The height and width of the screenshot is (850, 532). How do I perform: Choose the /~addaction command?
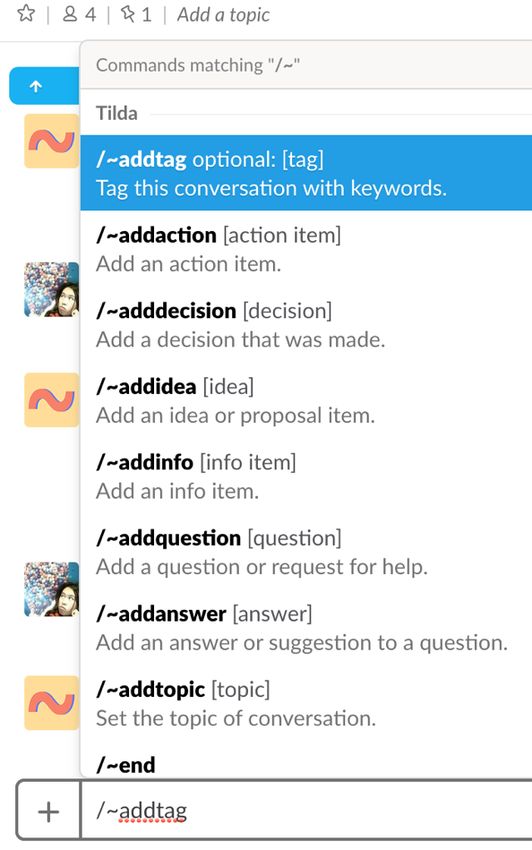click(306, 249)
